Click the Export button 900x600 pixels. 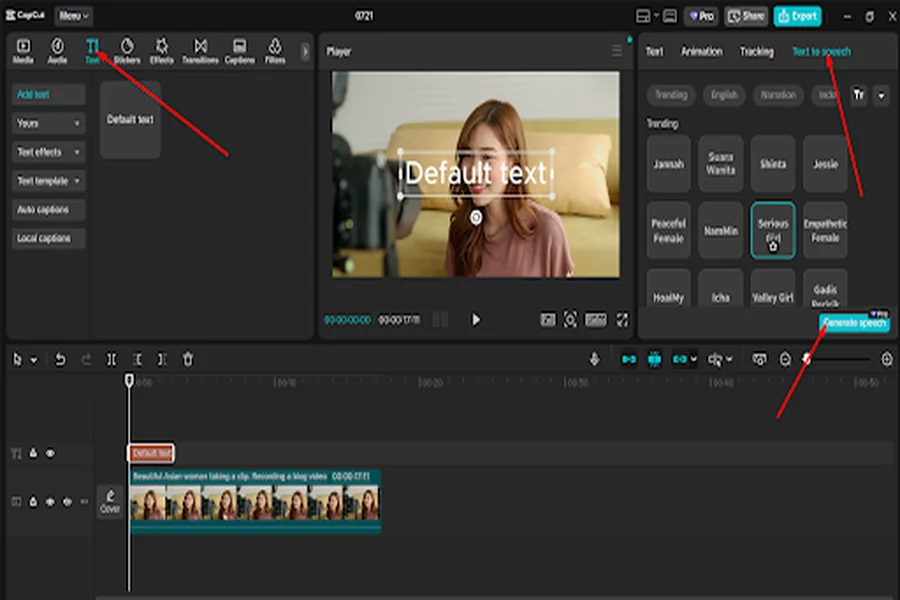coord(797,16)
